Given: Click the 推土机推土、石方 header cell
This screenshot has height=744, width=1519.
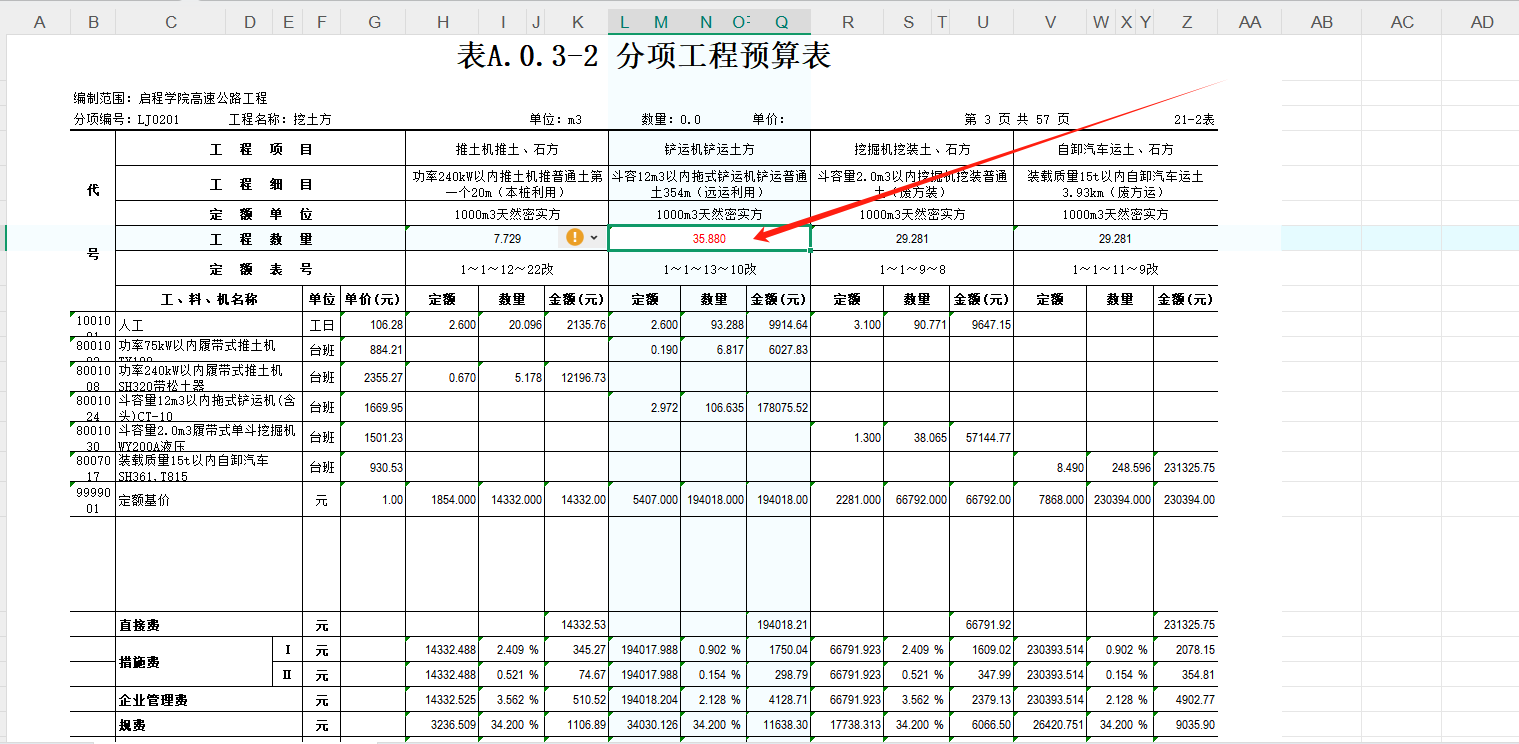Looking at the screenshot, I should click(507, 149).
